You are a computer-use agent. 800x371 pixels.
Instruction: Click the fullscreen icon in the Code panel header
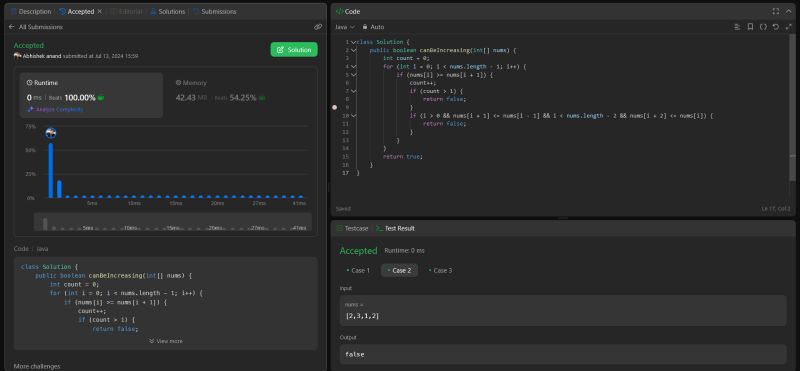point(776,11)
